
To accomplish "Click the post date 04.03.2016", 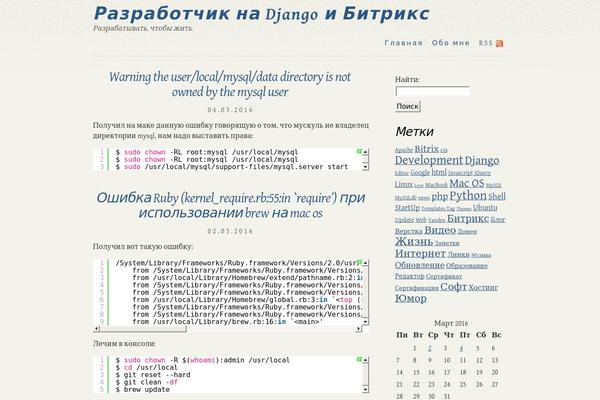I will [x=230, y=110].
